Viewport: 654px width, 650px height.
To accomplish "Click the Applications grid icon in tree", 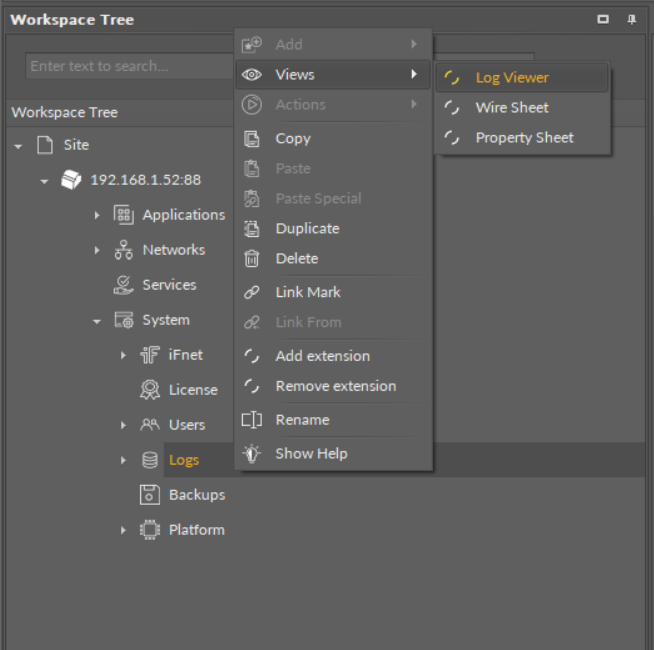I will [x=124, y=215].
